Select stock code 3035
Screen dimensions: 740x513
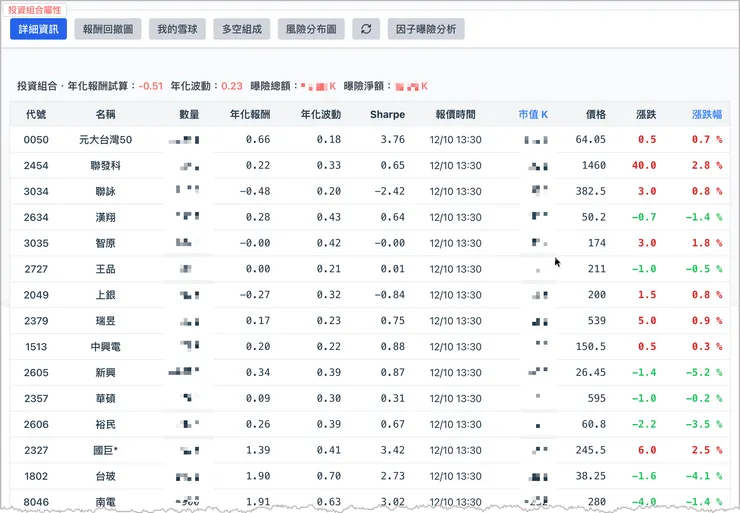click(x=36, y=244)
